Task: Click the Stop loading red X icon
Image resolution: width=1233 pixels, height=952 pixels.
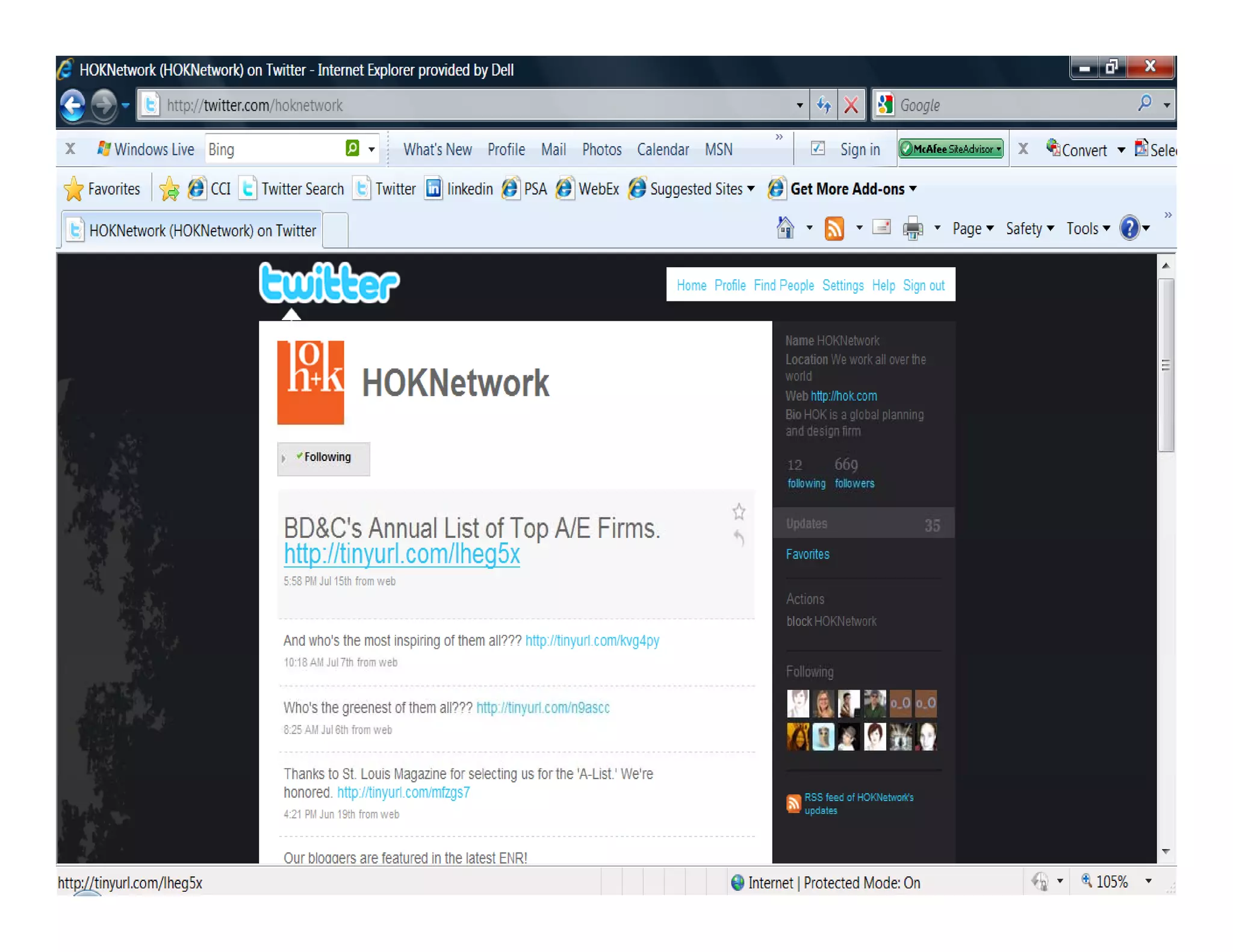Action: (x=851, y=105)
